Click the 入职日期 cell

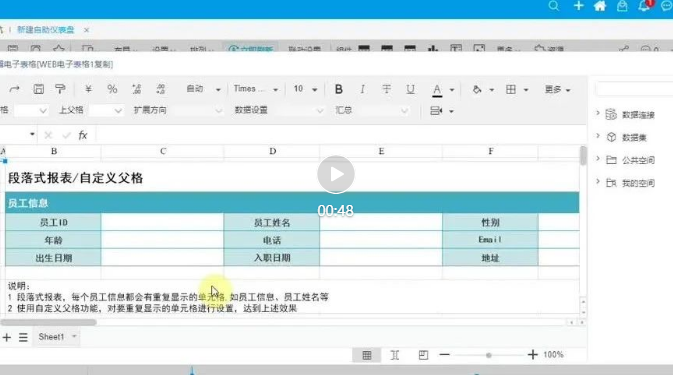pos(272,258)
